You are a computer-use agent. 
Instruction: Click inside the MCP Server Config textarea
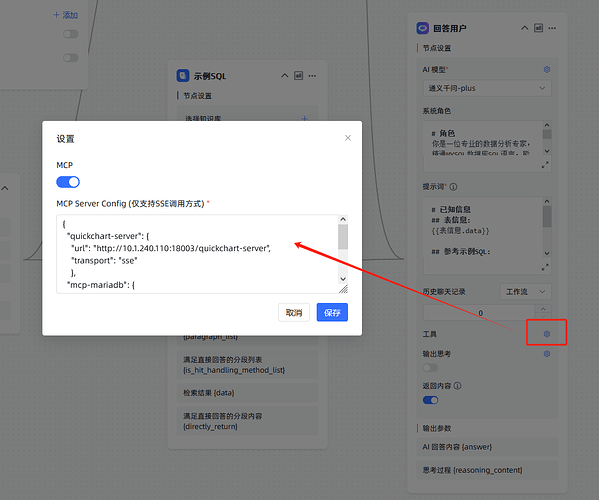click(x=198, y=254)
